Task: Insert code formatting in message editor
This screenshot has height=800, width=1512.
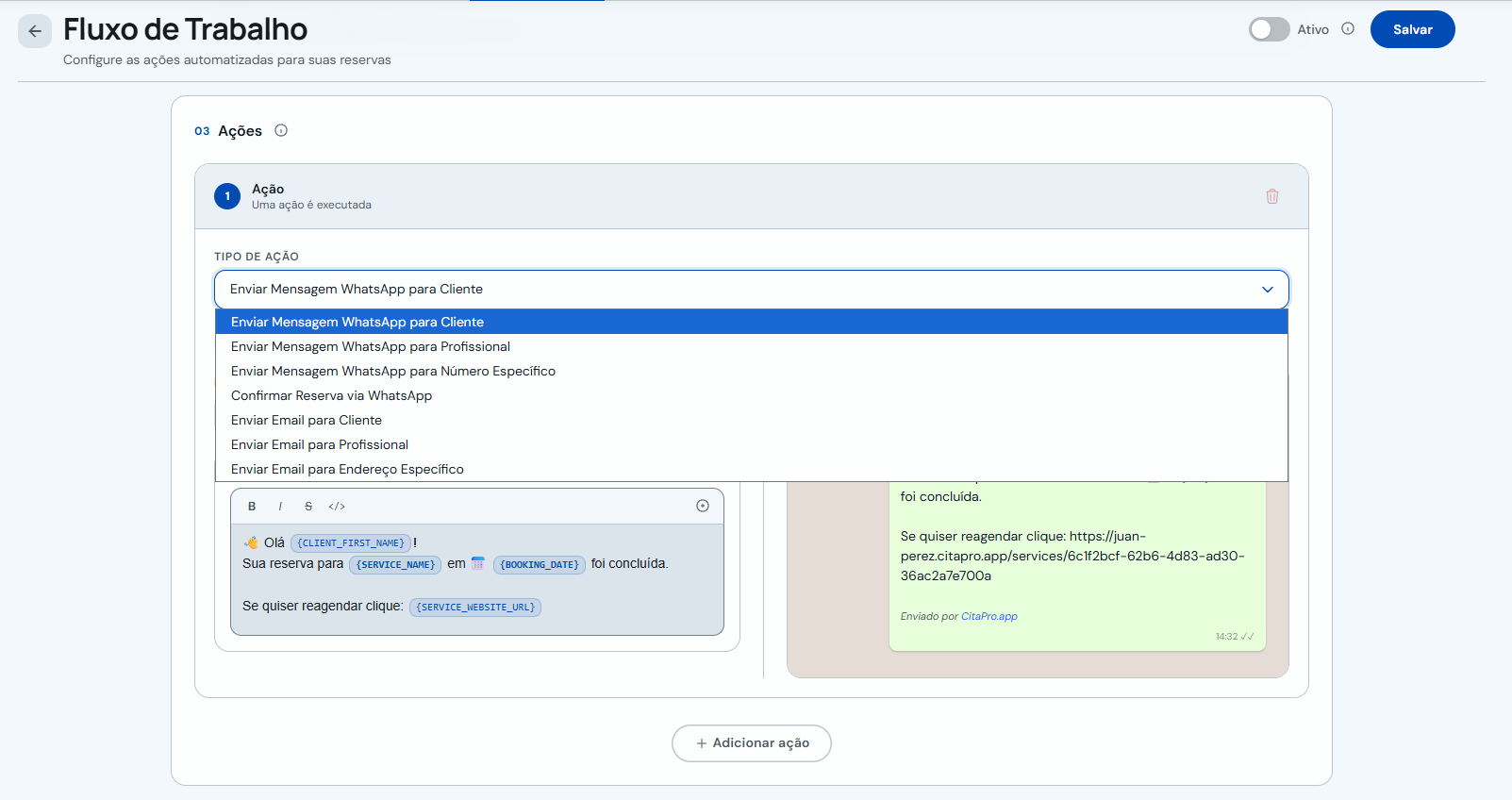Action: 337,507
